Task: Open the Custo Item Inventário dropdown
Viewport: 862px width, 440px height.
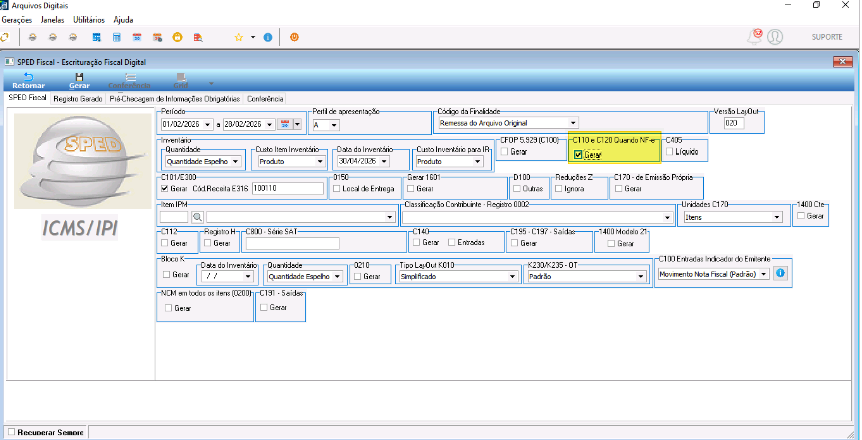Action: click(x=320, y=162)
